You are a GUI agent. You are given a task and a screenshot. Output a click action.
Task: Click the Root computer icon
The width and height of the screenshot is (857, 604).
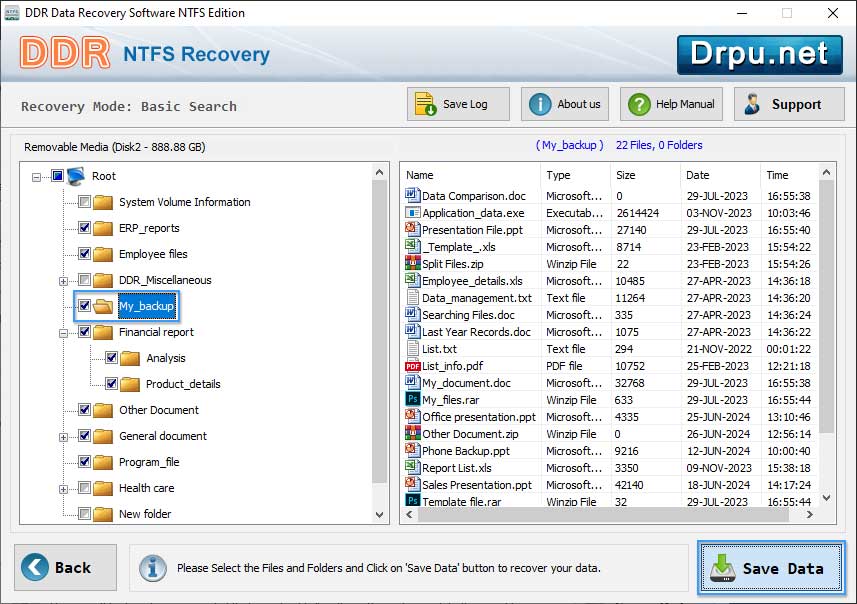pos(76,176)
